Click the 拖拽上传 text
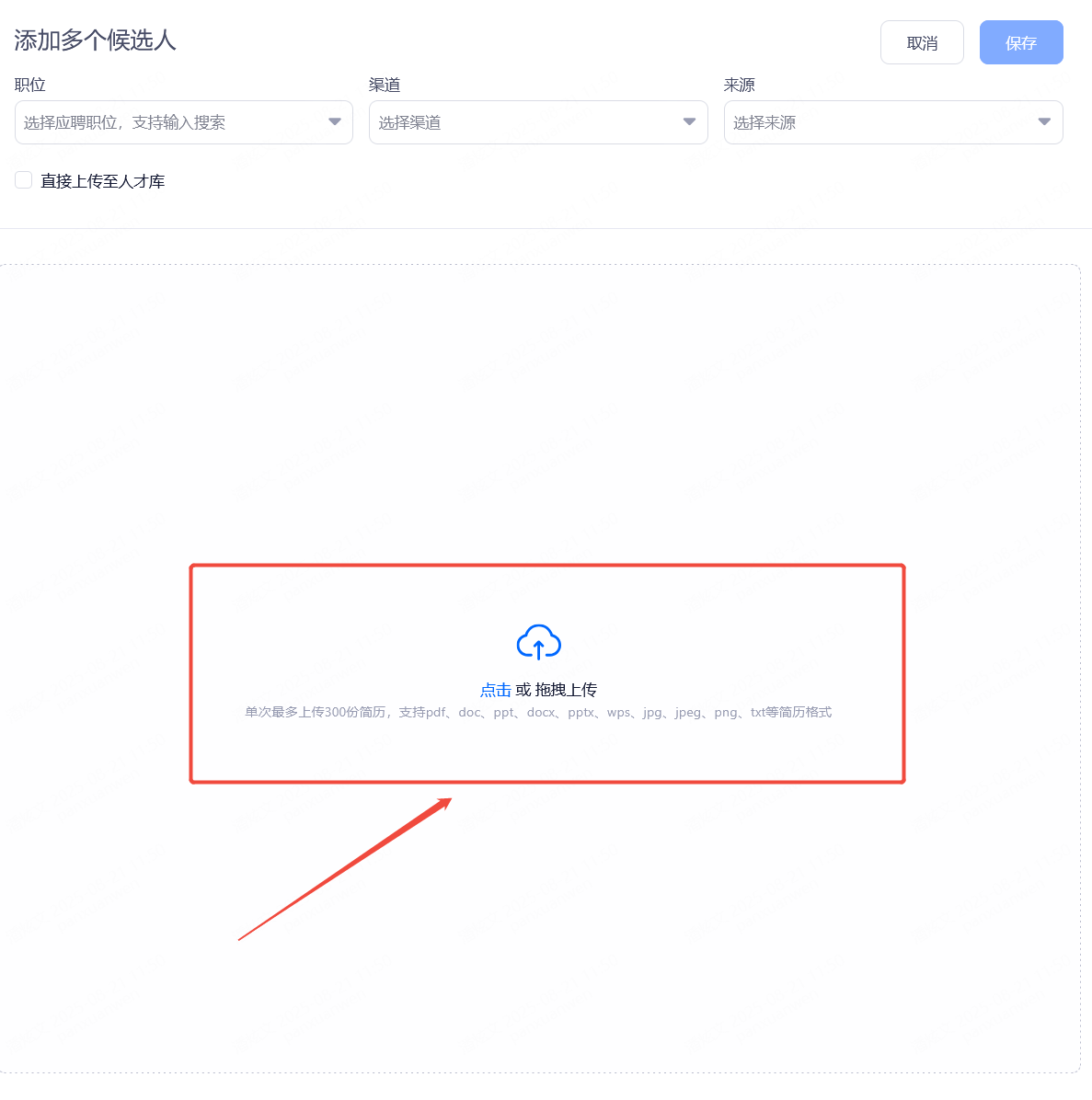This screenshot has height=1100, width=1092. point(566,691)
